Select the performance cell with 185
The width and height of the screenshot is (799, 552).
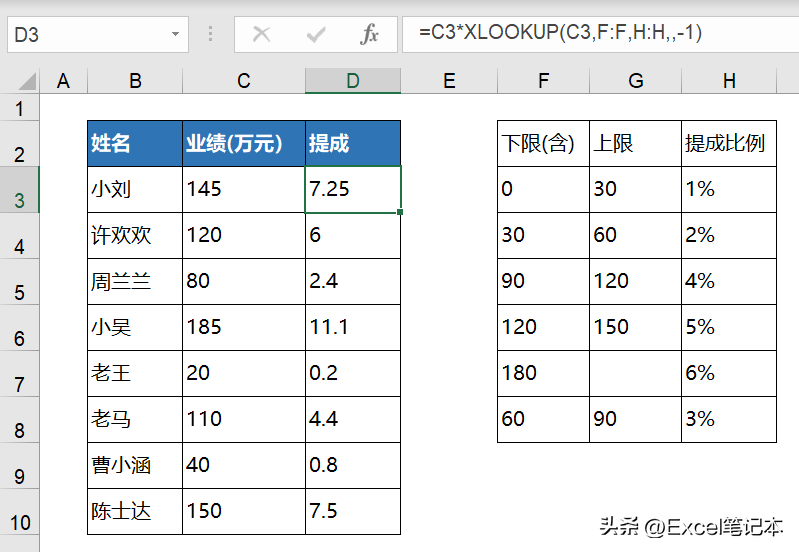244,328
